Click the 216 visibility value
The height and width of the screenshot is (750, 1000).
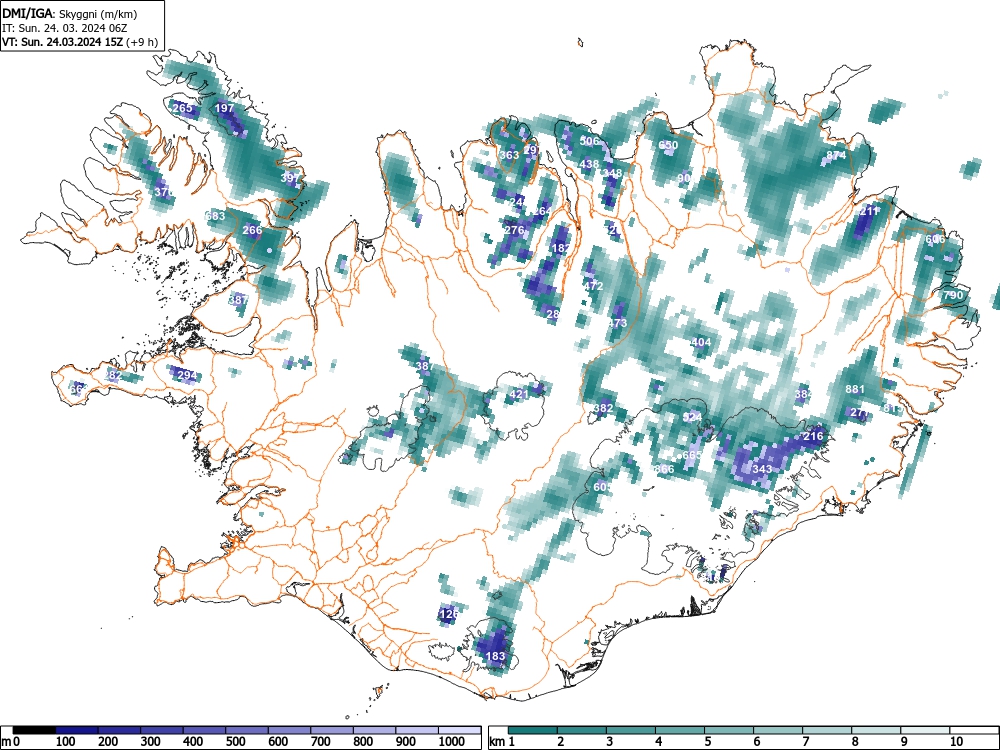pyautogui.click(x=813, y=436)
